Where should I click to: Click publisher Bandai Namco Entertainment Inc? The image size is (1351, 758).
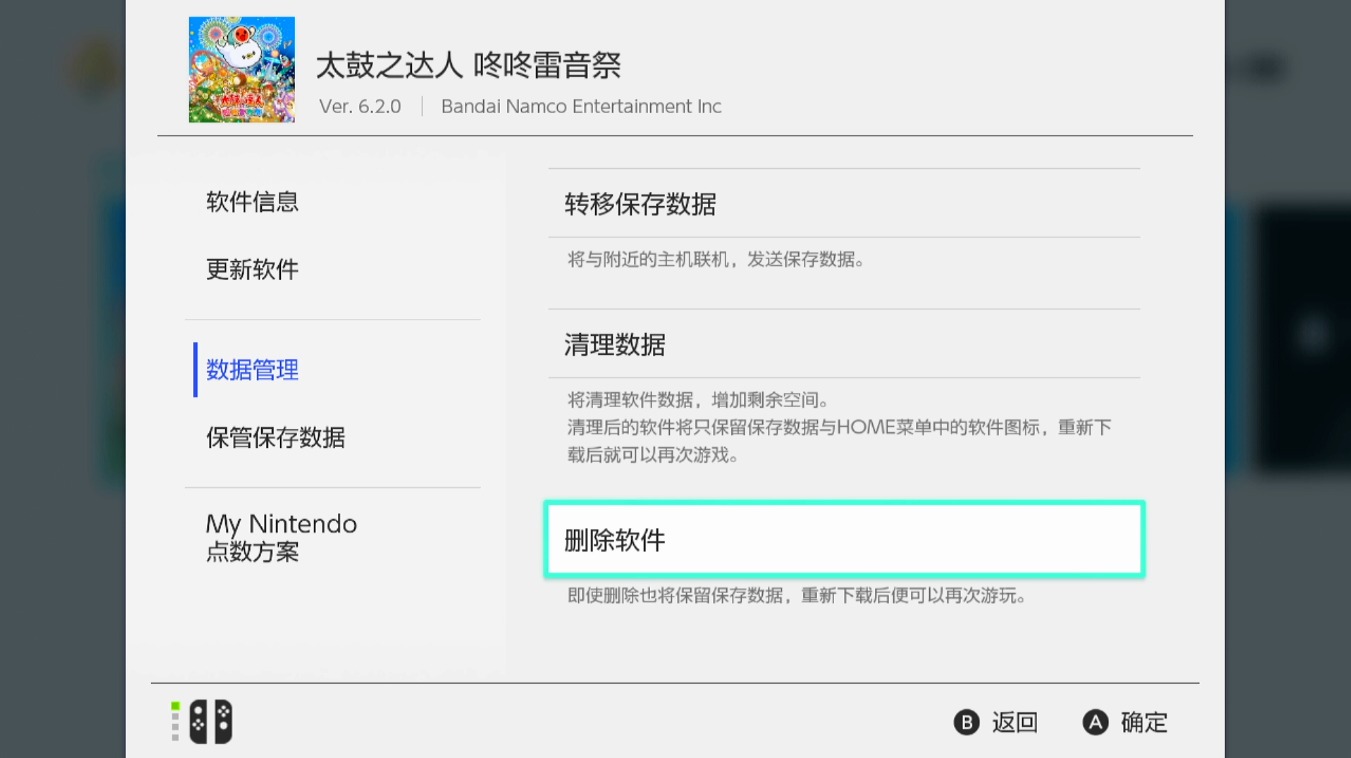point(581,107)
